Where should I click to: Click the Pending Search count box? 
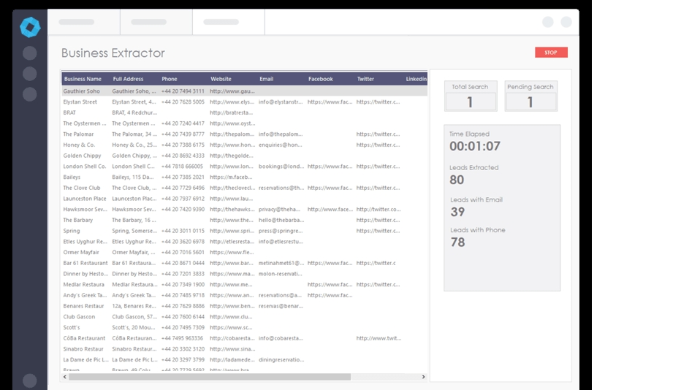point(531,102)
